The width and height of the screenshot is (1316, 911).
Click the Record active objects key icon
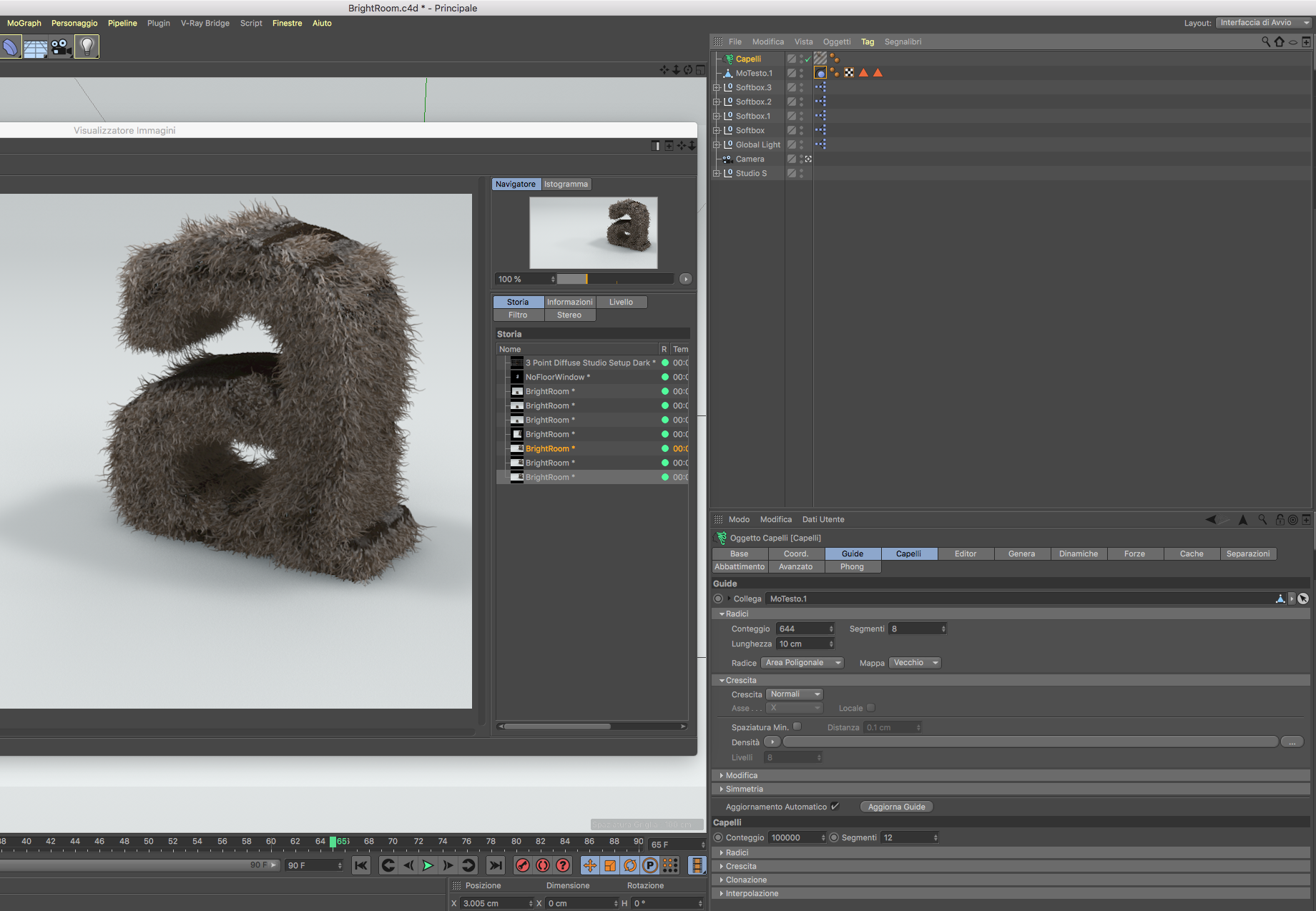(523, 866)
